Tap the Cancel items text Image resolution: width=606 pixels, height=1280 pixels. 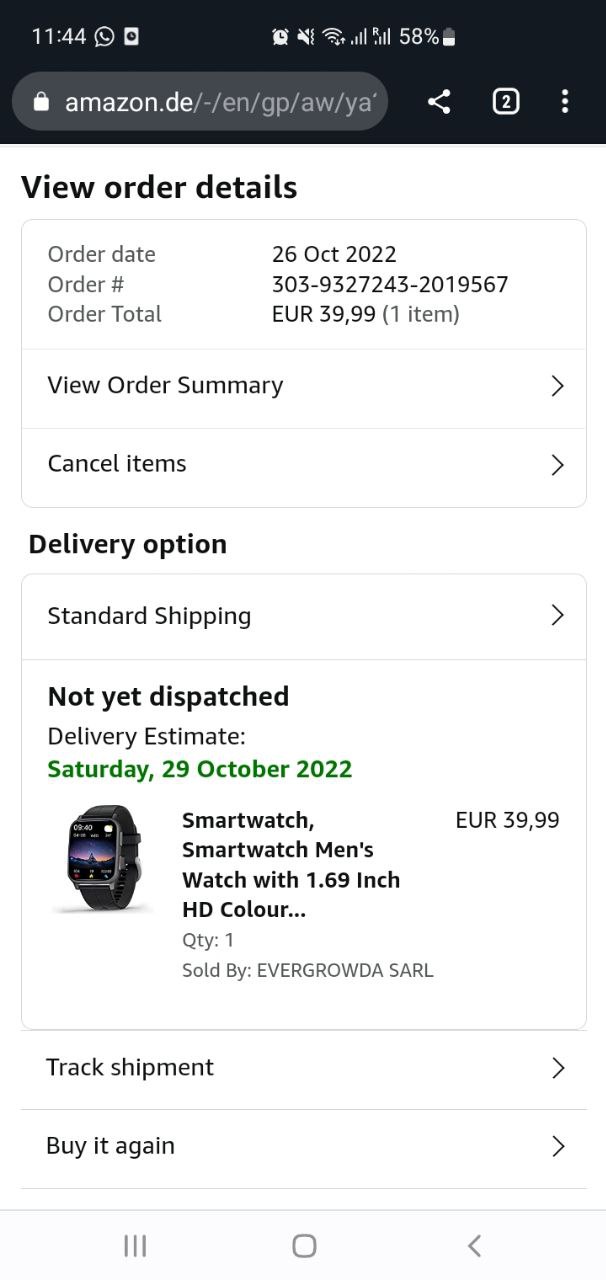117,464
